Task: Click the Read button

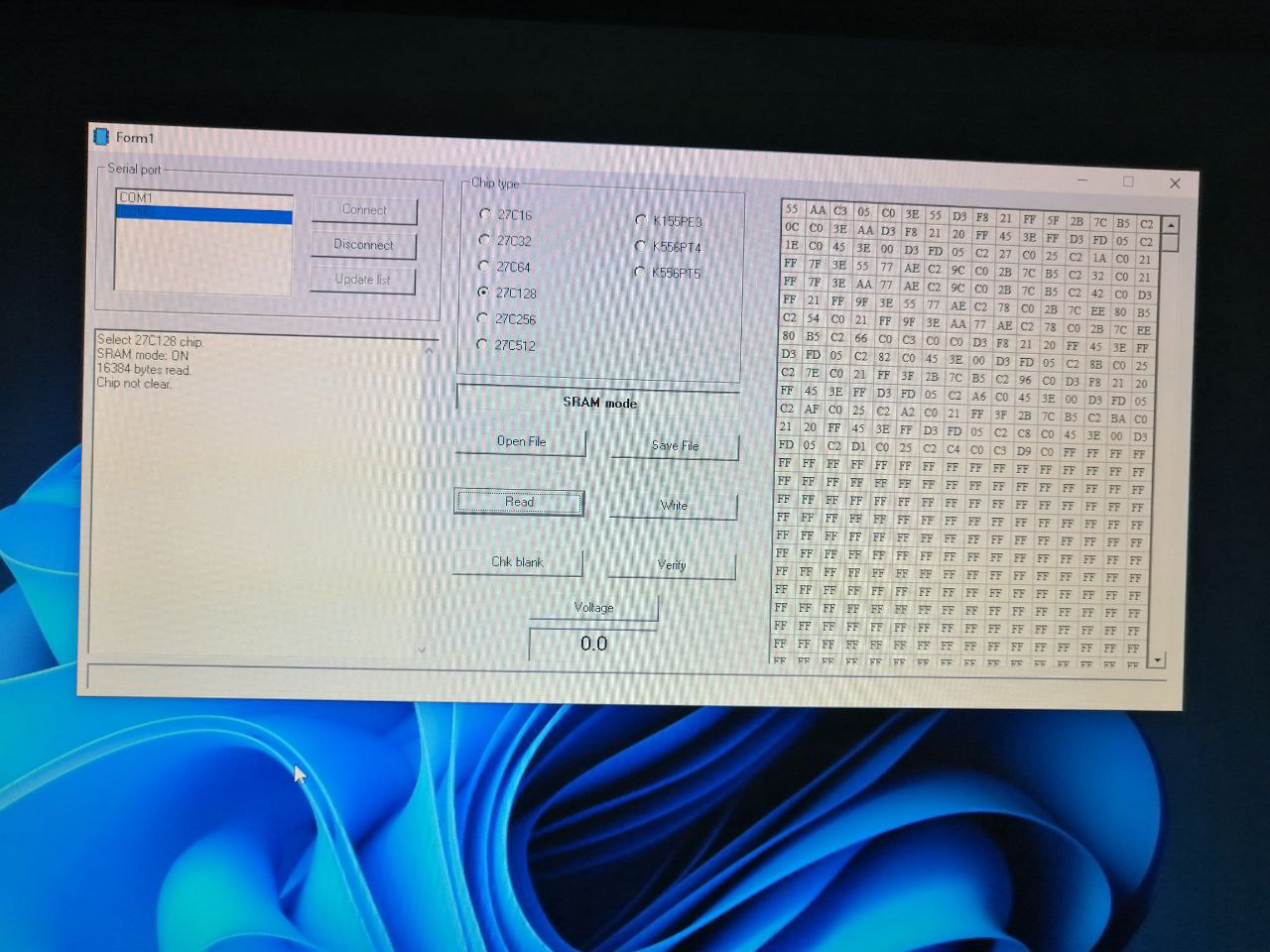Action: 519,502
